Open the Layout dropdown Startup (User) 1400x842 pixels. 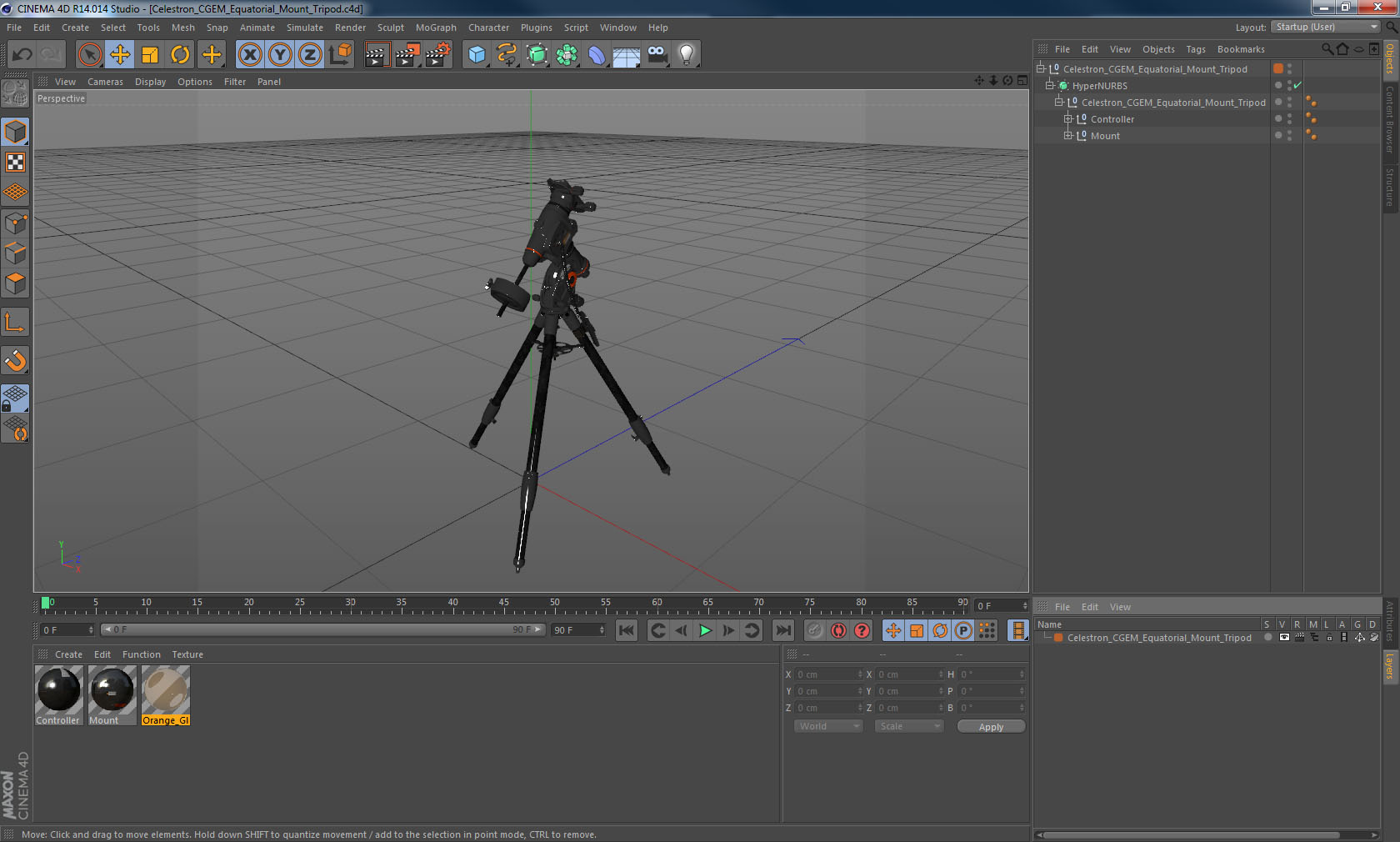pyautogui.click(x=1326, y=27)
